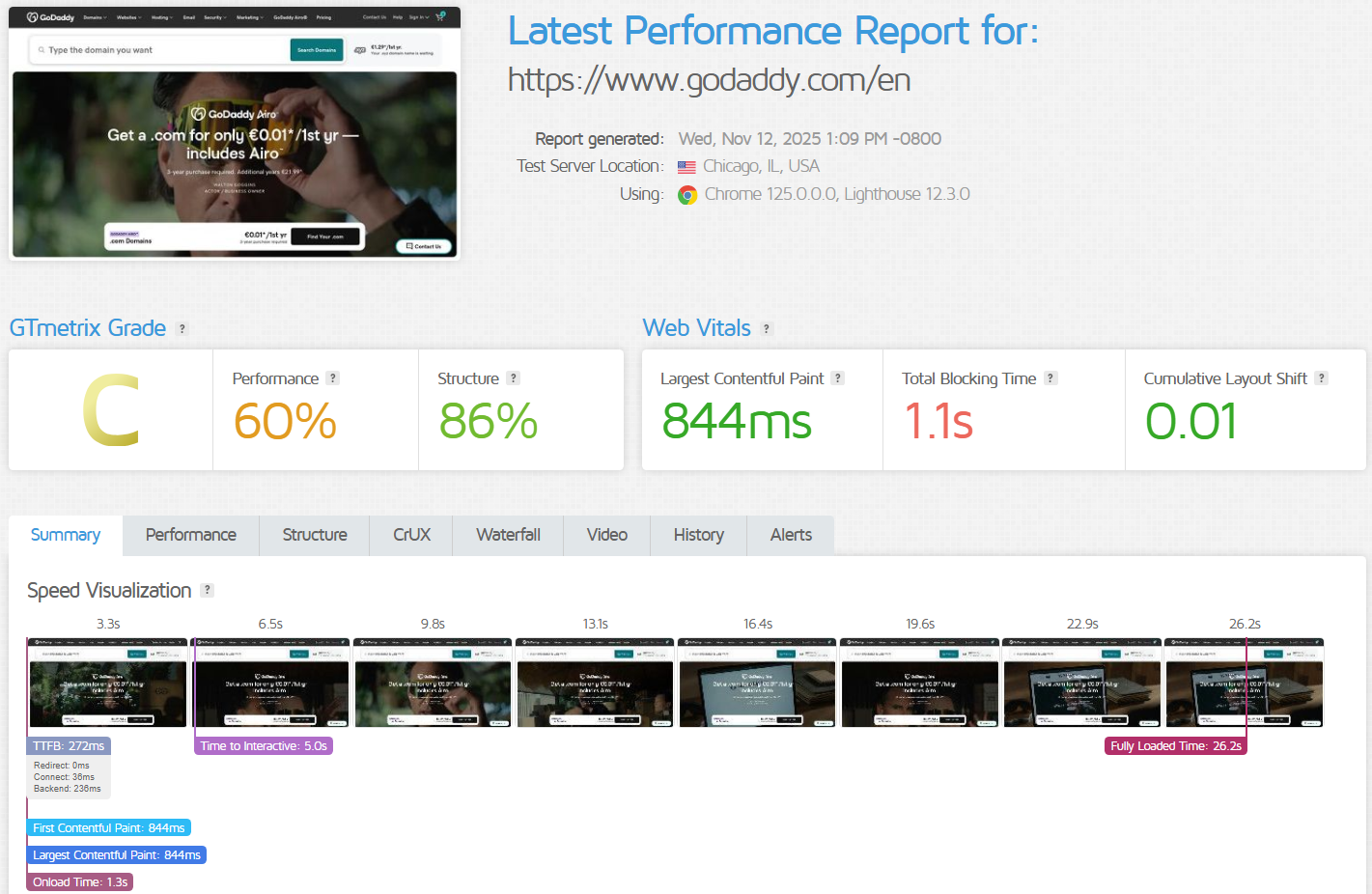Click the Structure score help icon
Viewport: 1372px width, 894px height.
[x=514, y=378]
